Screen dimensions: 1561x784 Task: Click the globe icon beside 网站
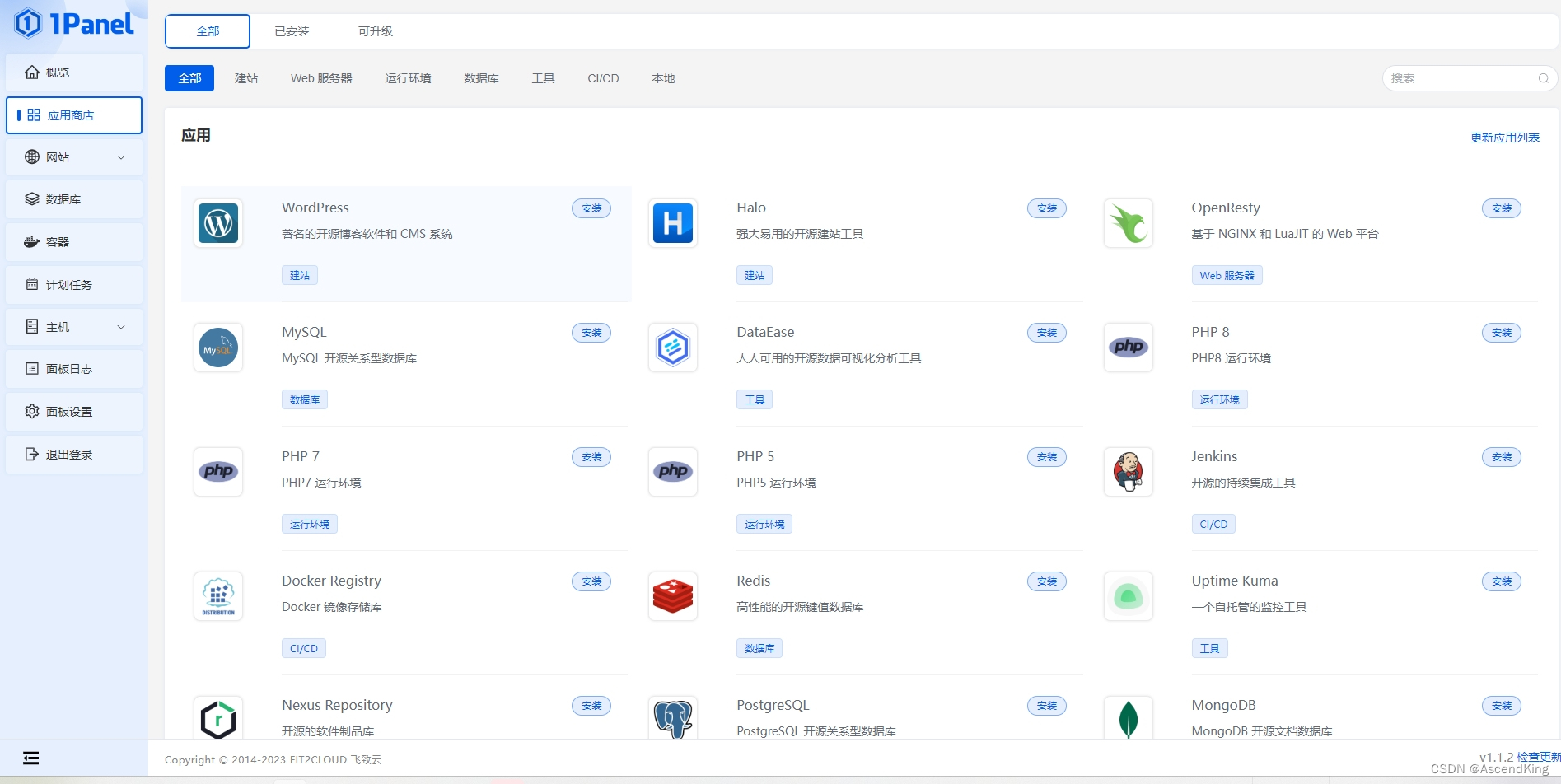tap(32, 156)
